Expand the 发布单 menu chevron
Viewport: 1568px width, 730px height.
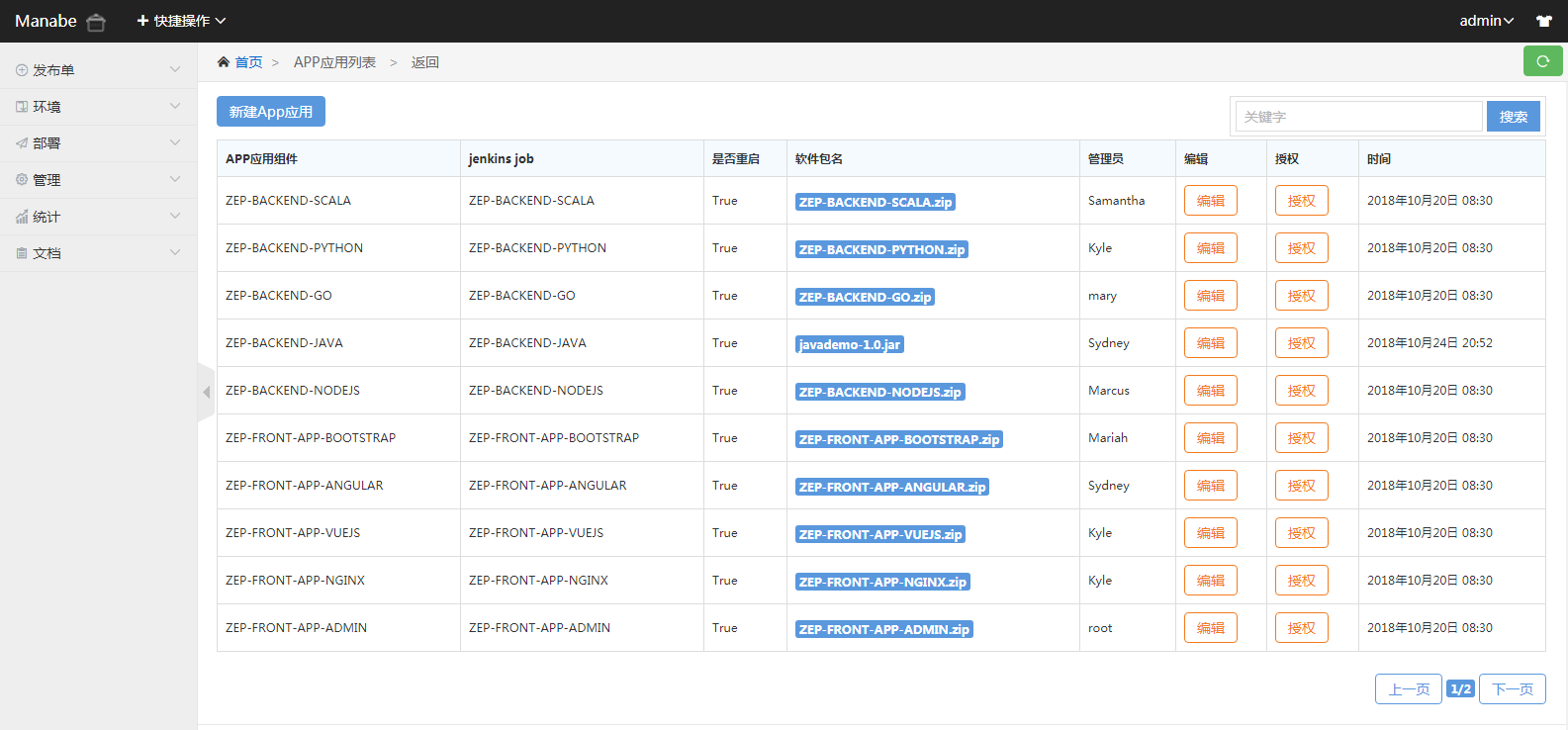(x=175, y=69)
